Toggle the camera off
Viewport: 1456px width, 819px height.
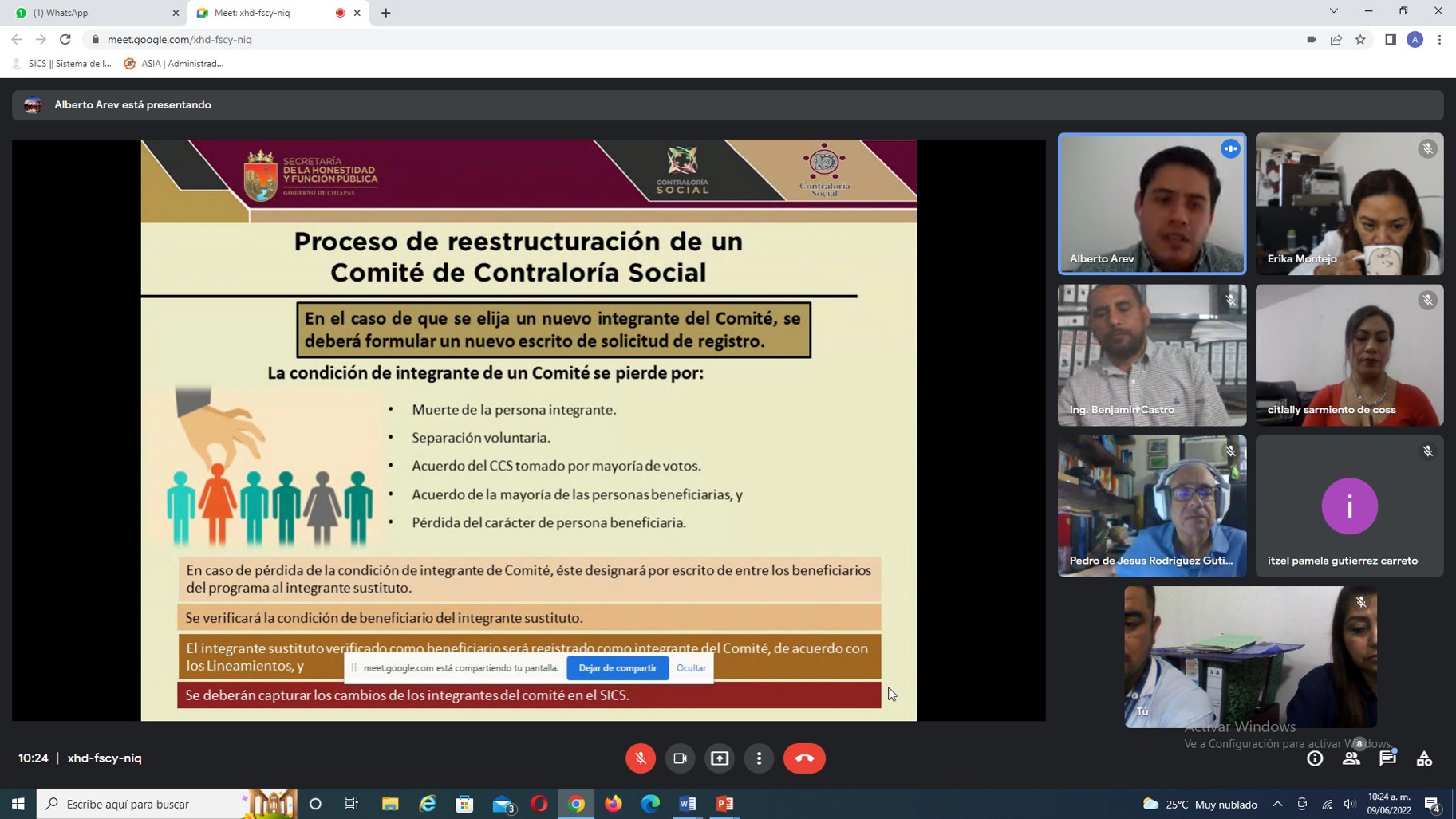click(680, 758)
